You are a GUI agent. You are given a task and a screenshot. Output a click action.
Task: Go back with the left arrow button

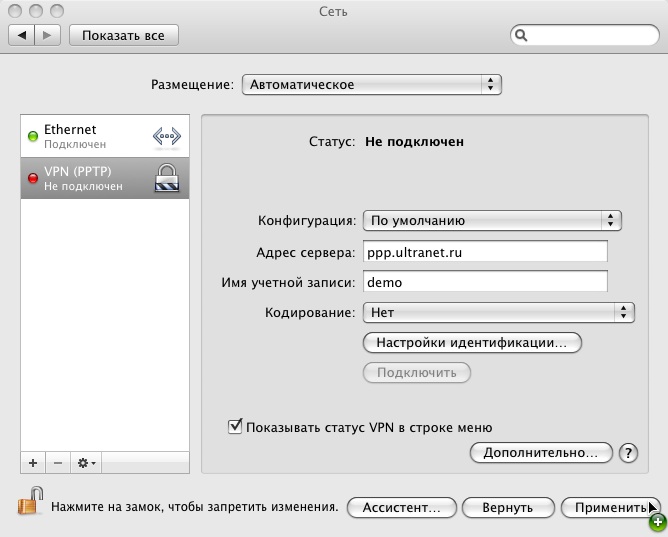click(22, 35)
